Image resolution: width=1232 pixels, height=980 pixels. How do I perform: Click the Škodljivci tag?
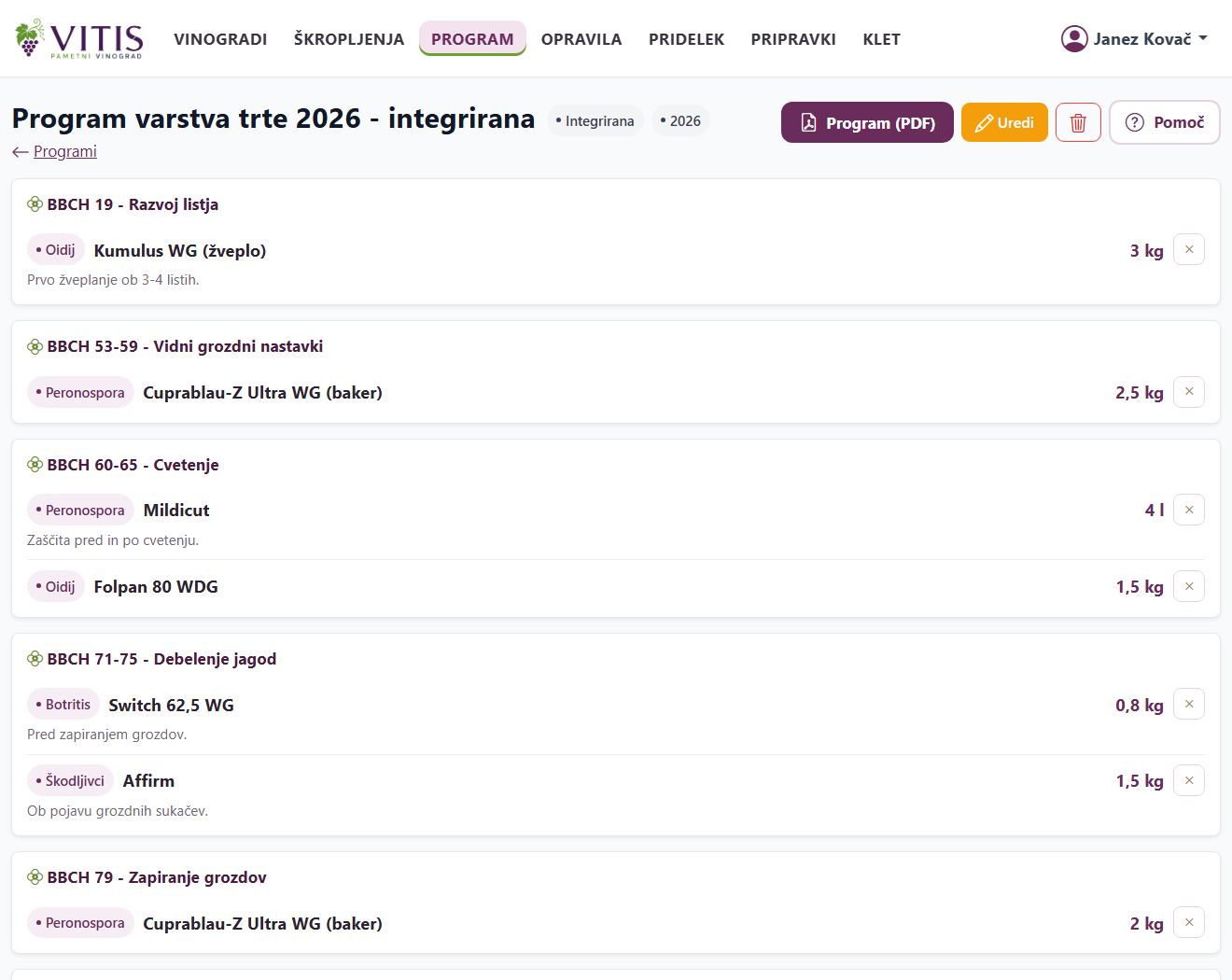coord(70,781)
